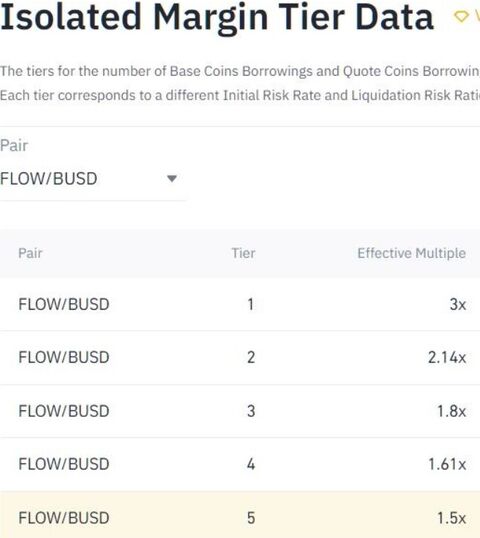Screen dimensions: 480x538
Task: Click the 1.5x effective multiple value
Action: 452,518
